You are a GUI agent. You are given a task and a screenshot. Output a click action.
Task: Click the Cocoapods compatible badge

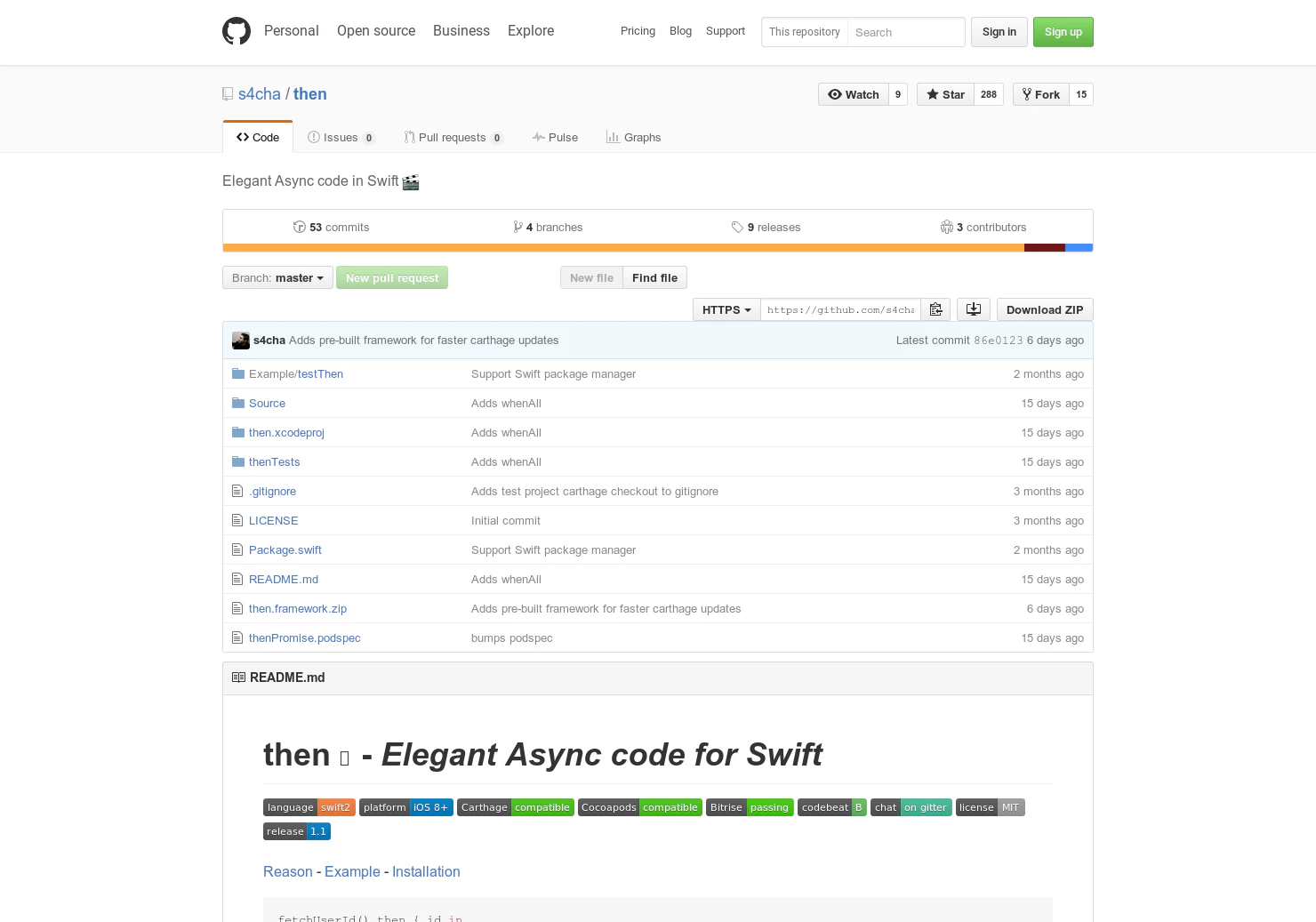tap(640, 807)
